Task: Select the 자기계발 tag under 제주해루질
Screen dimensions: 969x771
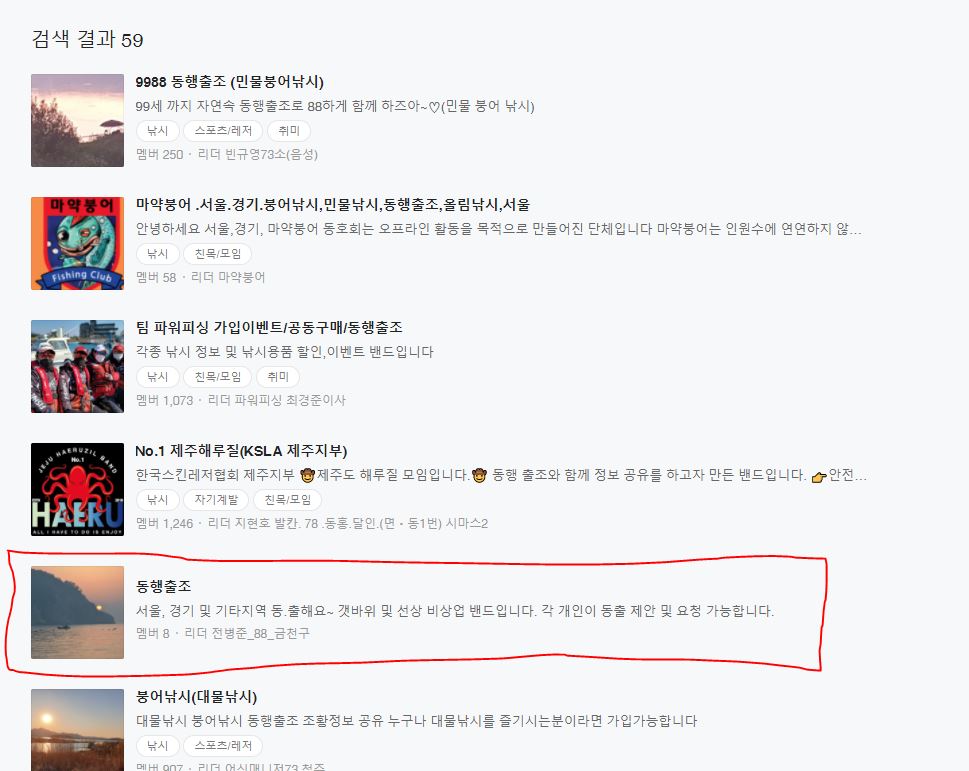Action: click(216, 499)
